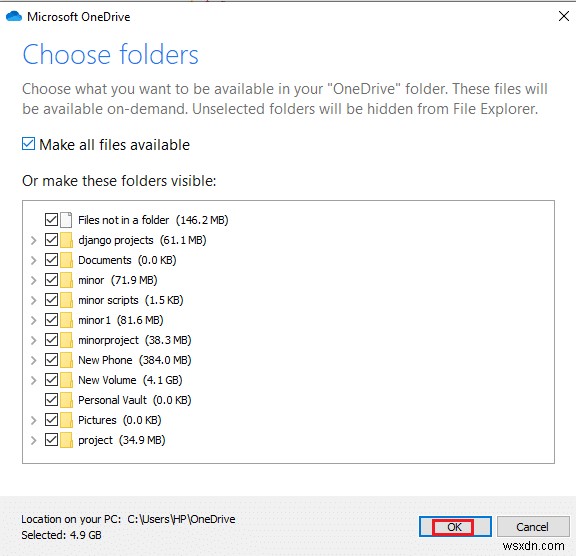Uncheck the django projects checkbox
Viewport: 576px width, 556px height.
pyautogui.click(x=51, y=240)
